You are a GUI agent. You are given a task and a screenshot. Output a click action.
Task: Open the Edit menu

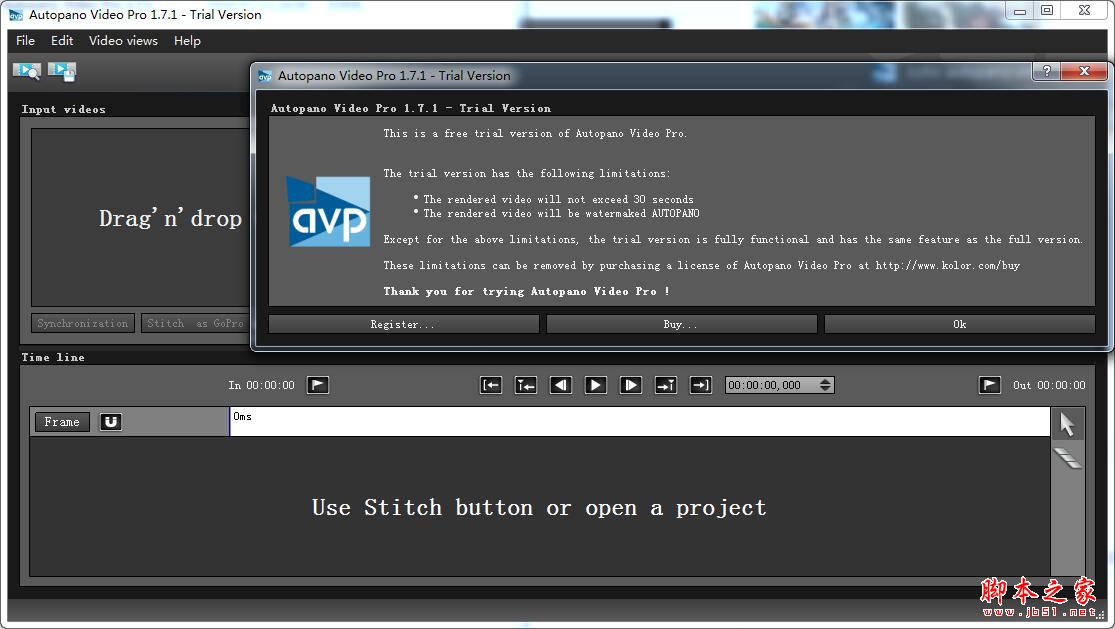click(62, 41)
